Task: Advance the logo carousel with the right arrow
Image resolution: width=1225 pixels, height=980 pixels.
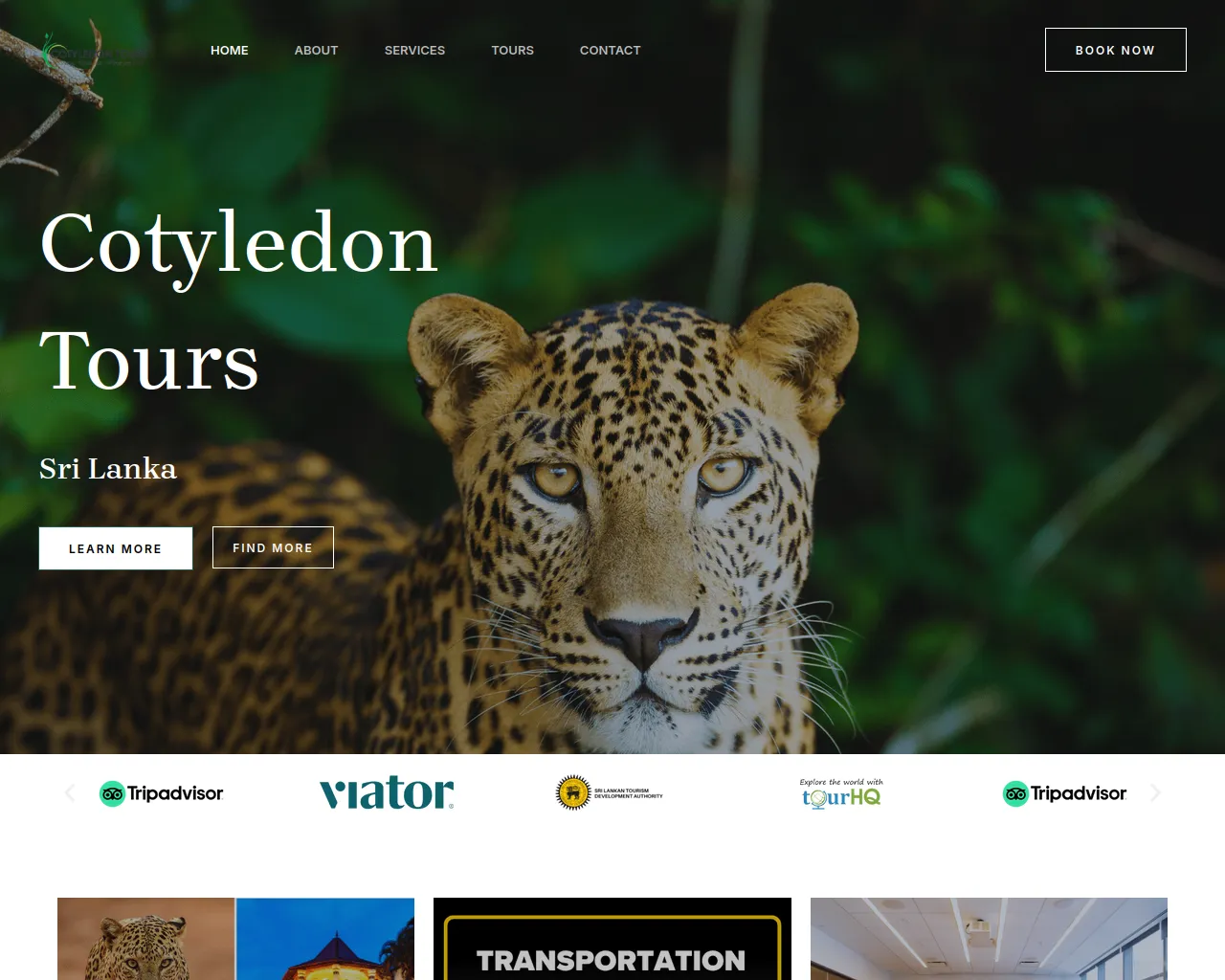Action: (1155, 792)
